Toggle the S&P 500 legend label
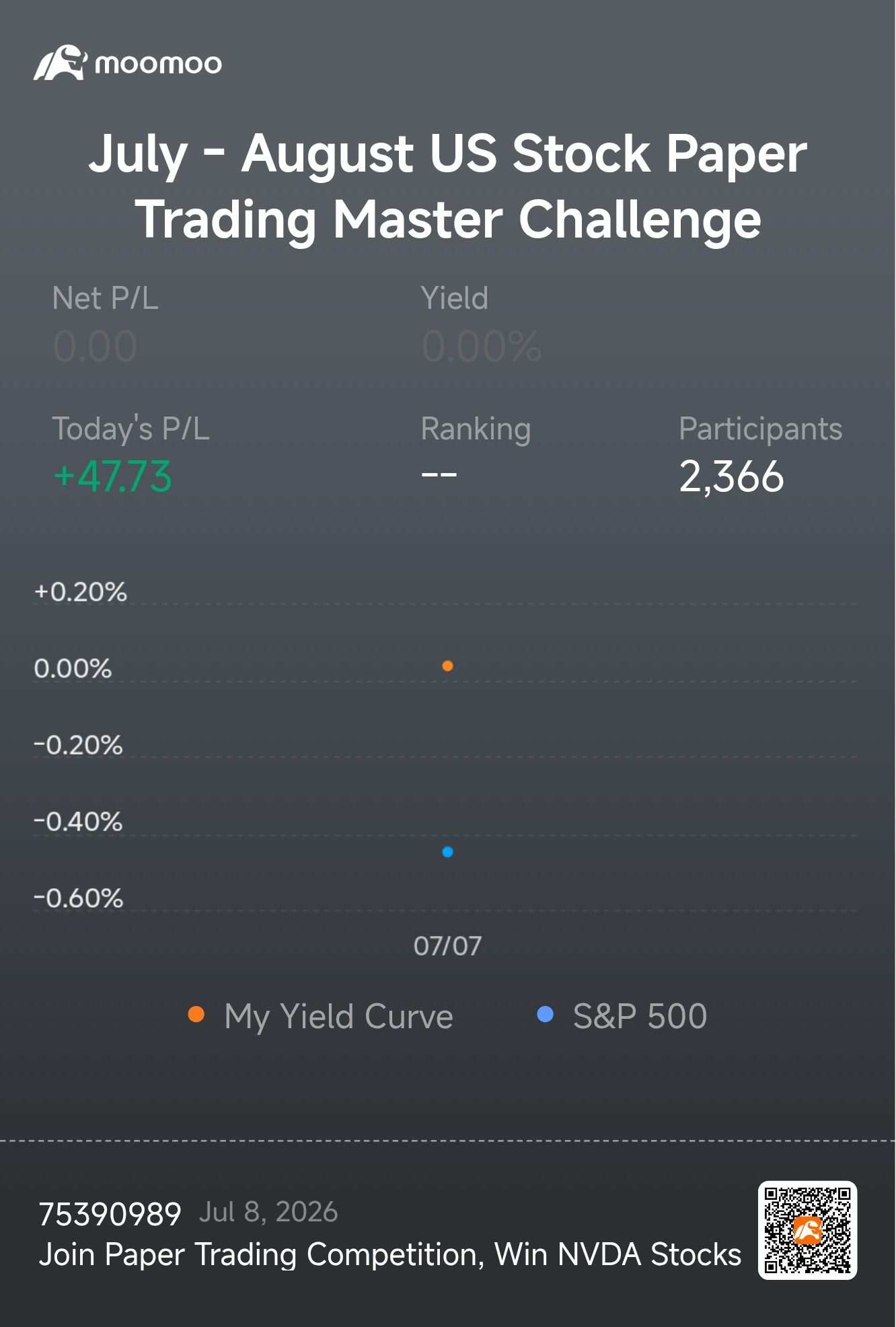The width and height of the screenshot is (896, 1327). pyautogui.click(x=640, y=1016)
